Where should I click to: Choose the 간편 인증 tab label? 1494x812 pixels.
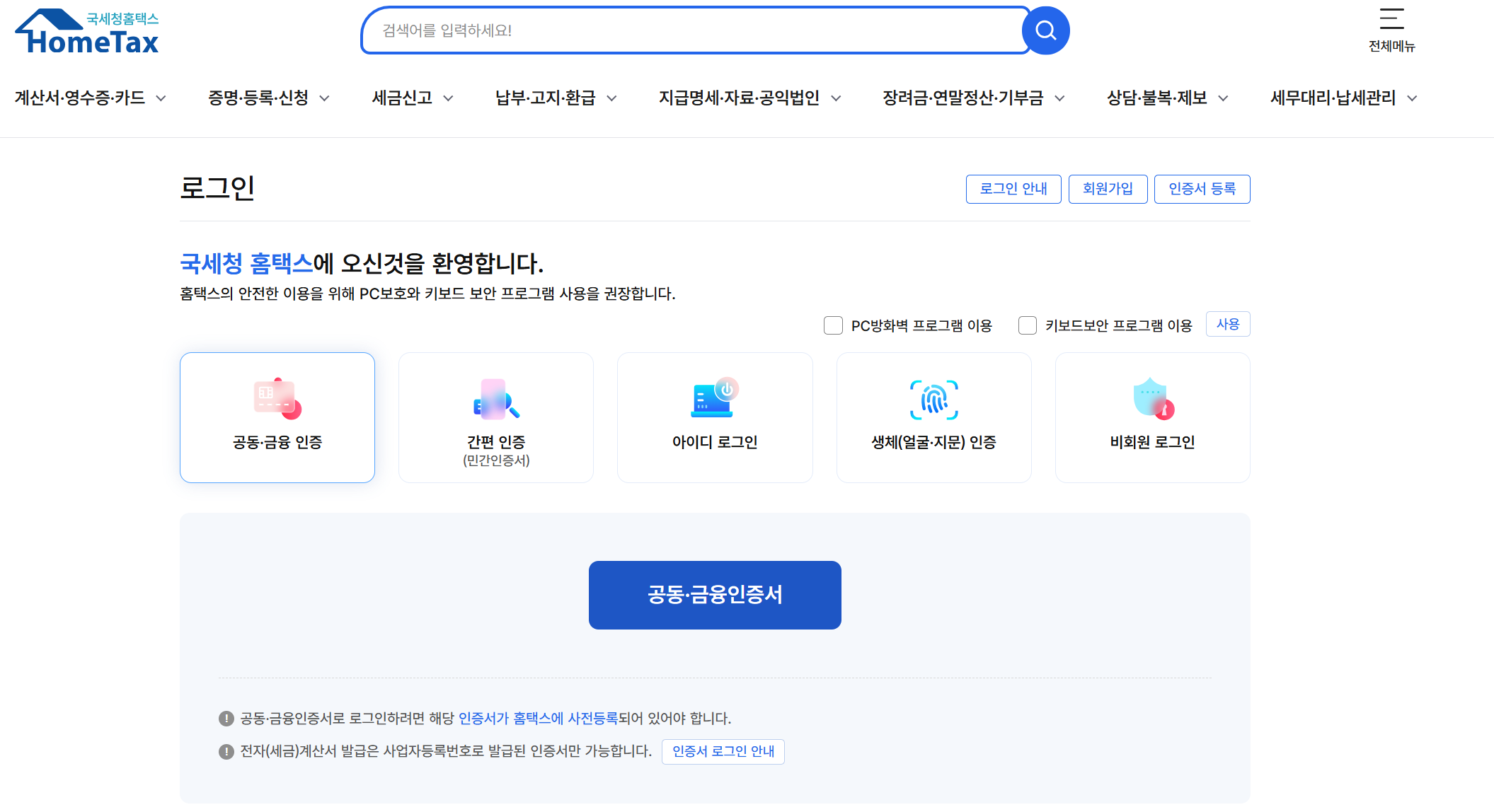[x=496, y=442]
